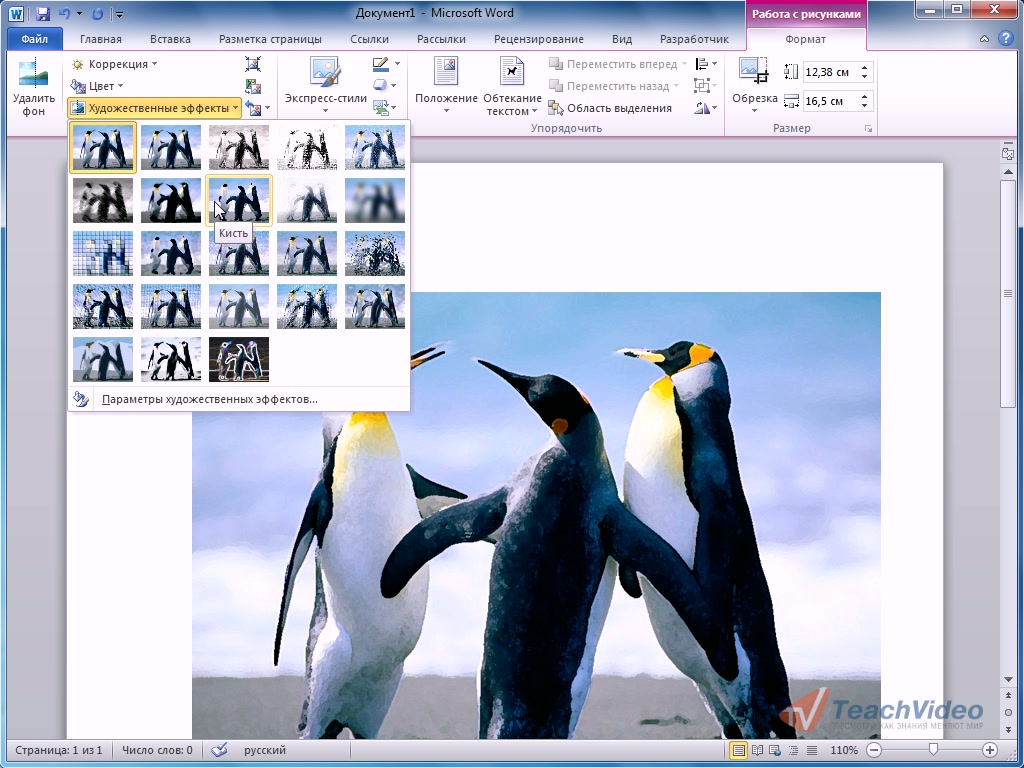Switch to the Разметка страницы tab
The height and width of the screenshot is (768, 1024).
[x=270, y=39]
